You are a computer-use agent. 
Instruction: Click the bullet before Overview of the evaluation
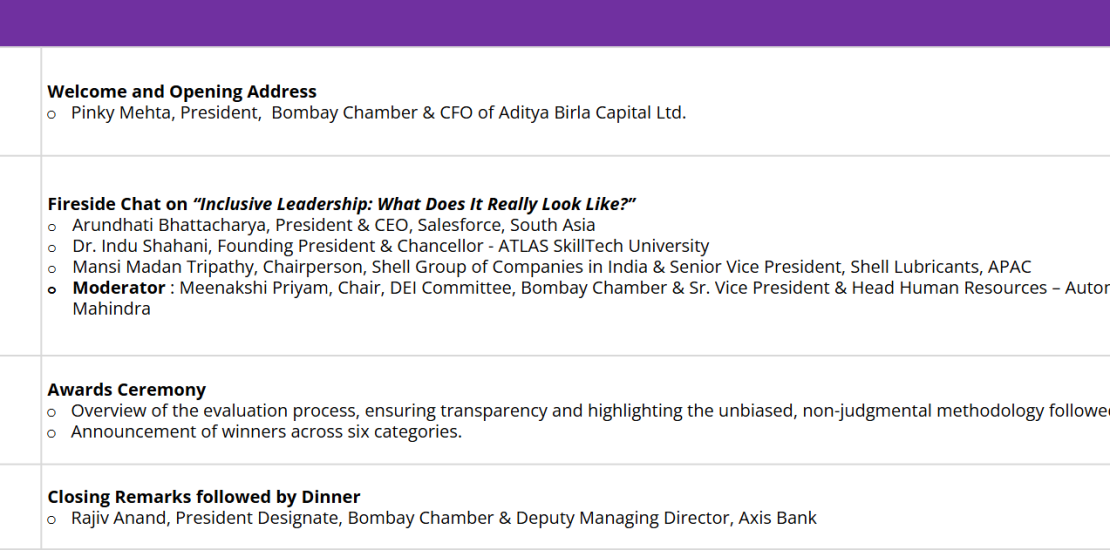[52, 413]
